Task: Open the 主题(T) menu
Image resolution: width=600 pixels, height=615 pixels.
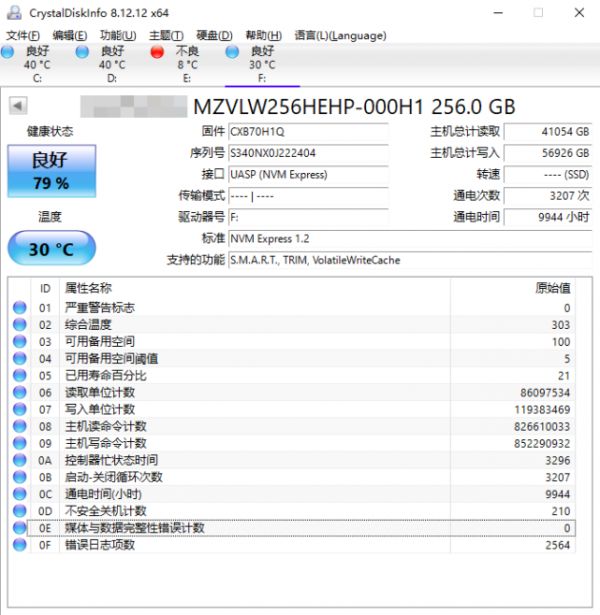Action: click(165, 35)
